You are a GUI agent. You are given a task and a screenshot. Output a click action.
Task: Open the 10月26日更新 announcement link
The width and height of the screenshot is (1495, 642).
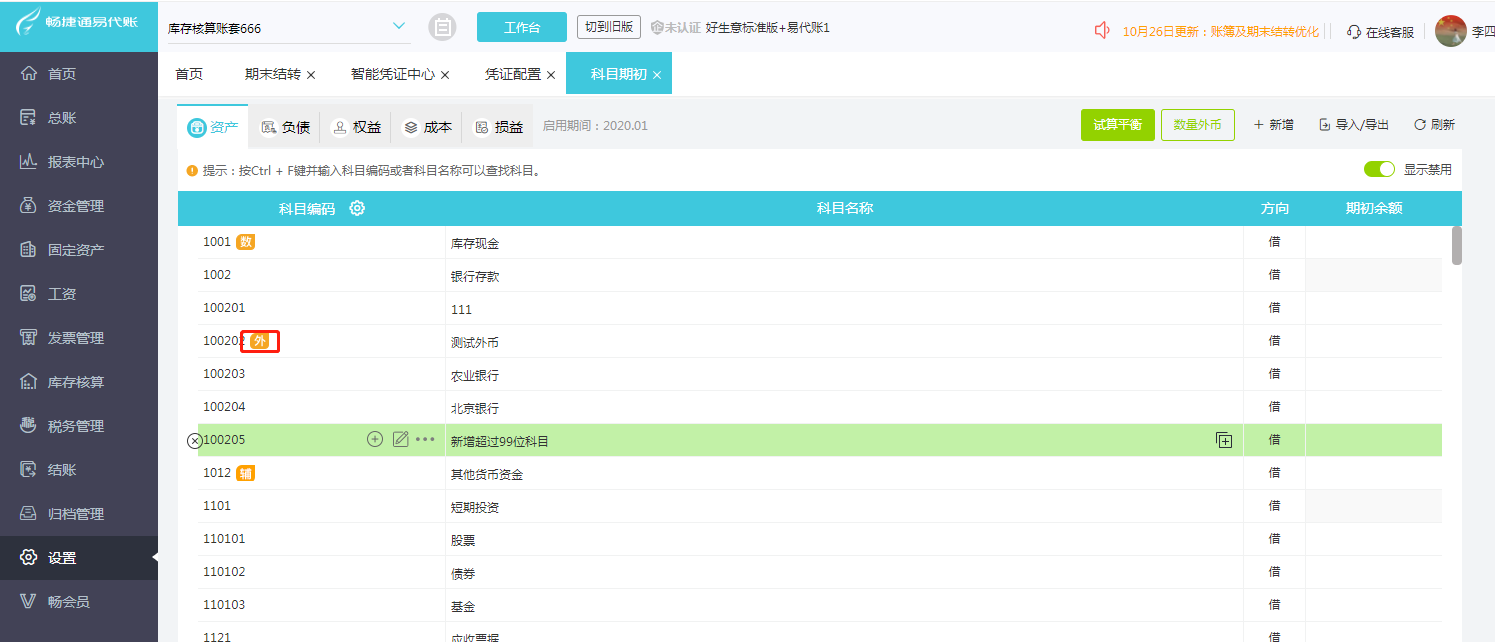pyautogui.click(x=1223, y=31)
